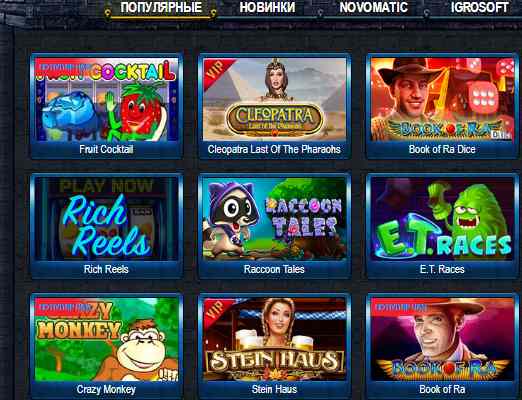Switch to the НОВИНКИ tab
Screen dimensions: 522x400
[267, 7]
